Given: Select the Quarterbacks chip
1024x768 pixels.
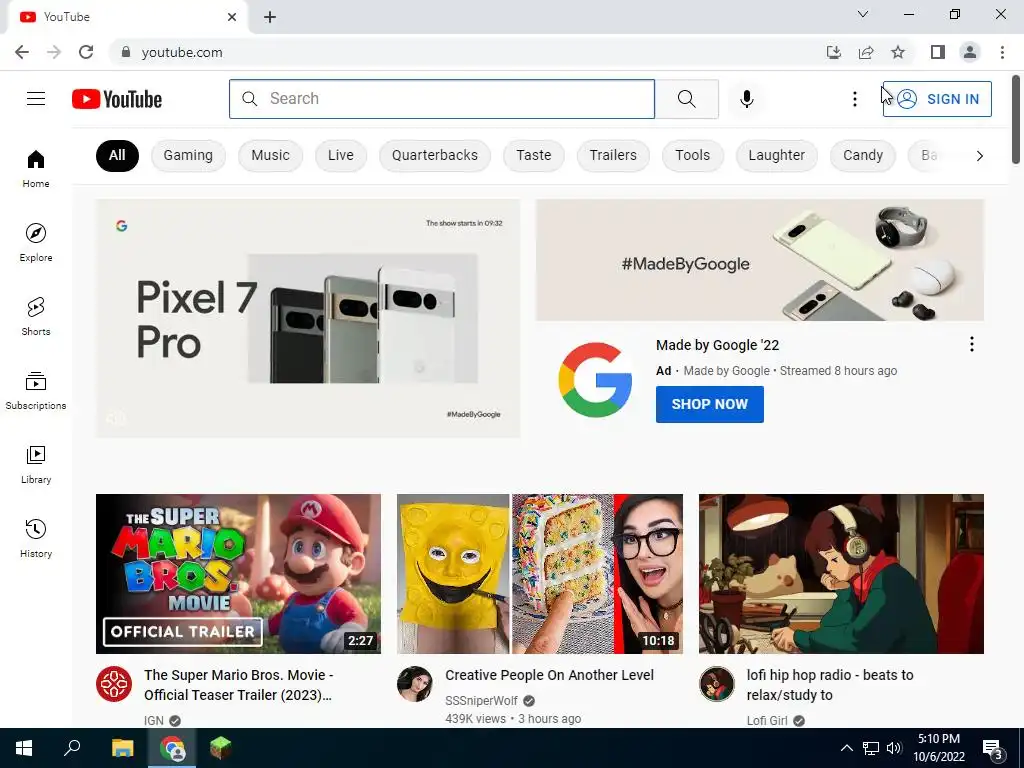Looking at the screenshot, I should 435,155.
